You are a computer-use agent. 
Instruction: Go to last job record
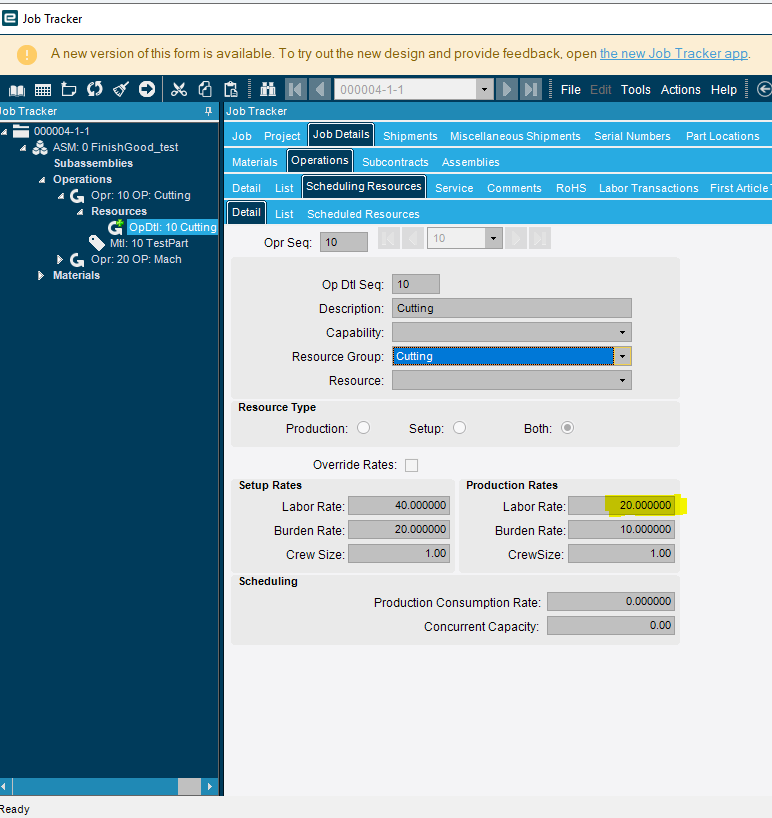point(531,89)
